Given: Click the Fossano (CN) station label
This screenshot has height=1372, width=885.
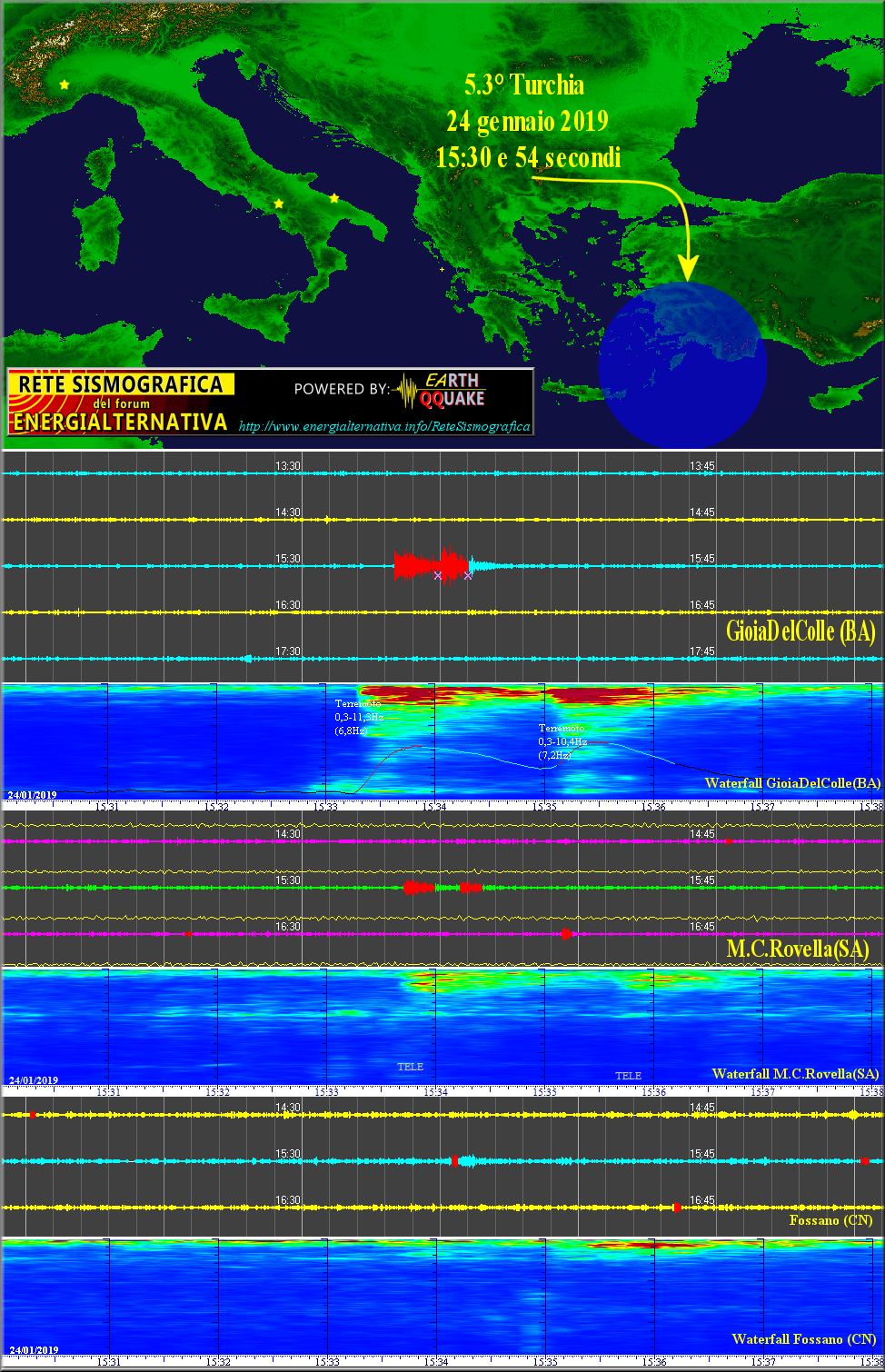Looking at the screenshot, I should [x=830, y=1220].
